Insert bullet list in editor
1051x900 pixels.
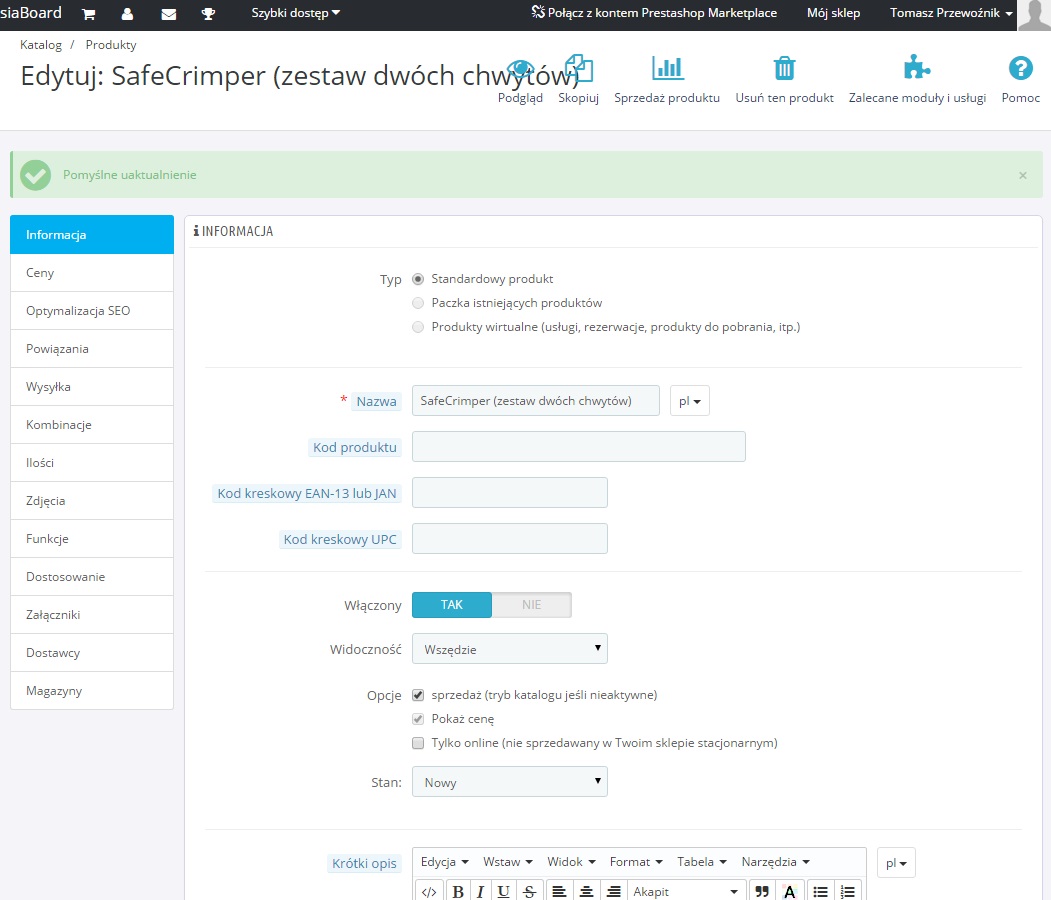(820, 891)
